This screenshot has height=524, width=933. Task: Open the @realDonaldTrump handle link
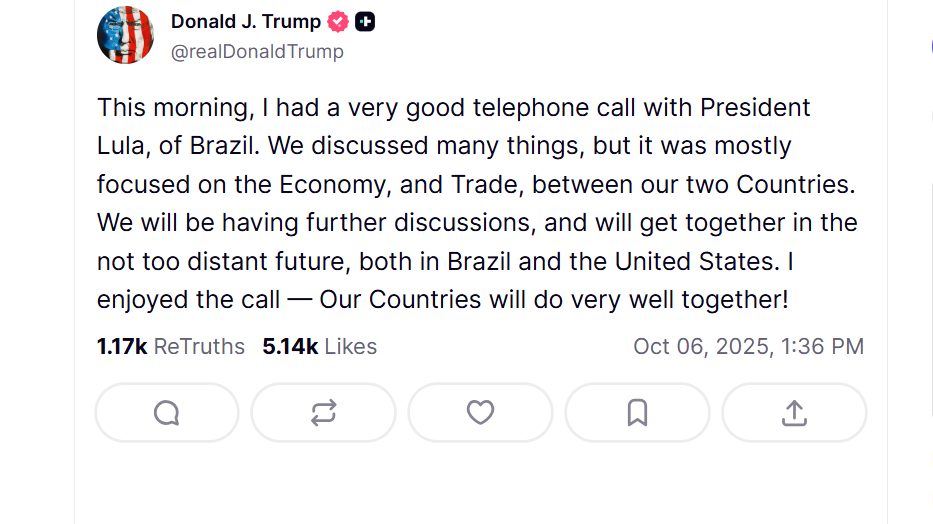(257, 52)
